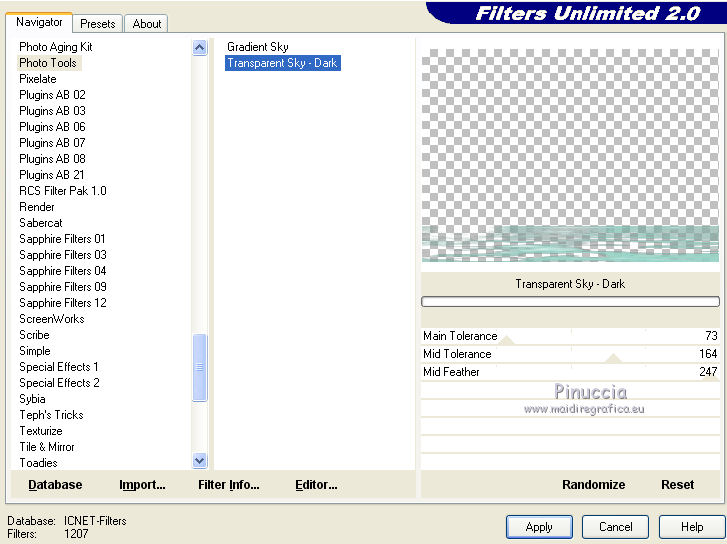The image size is (727, 544).
Task: Open the Help button
Action: 692,527
